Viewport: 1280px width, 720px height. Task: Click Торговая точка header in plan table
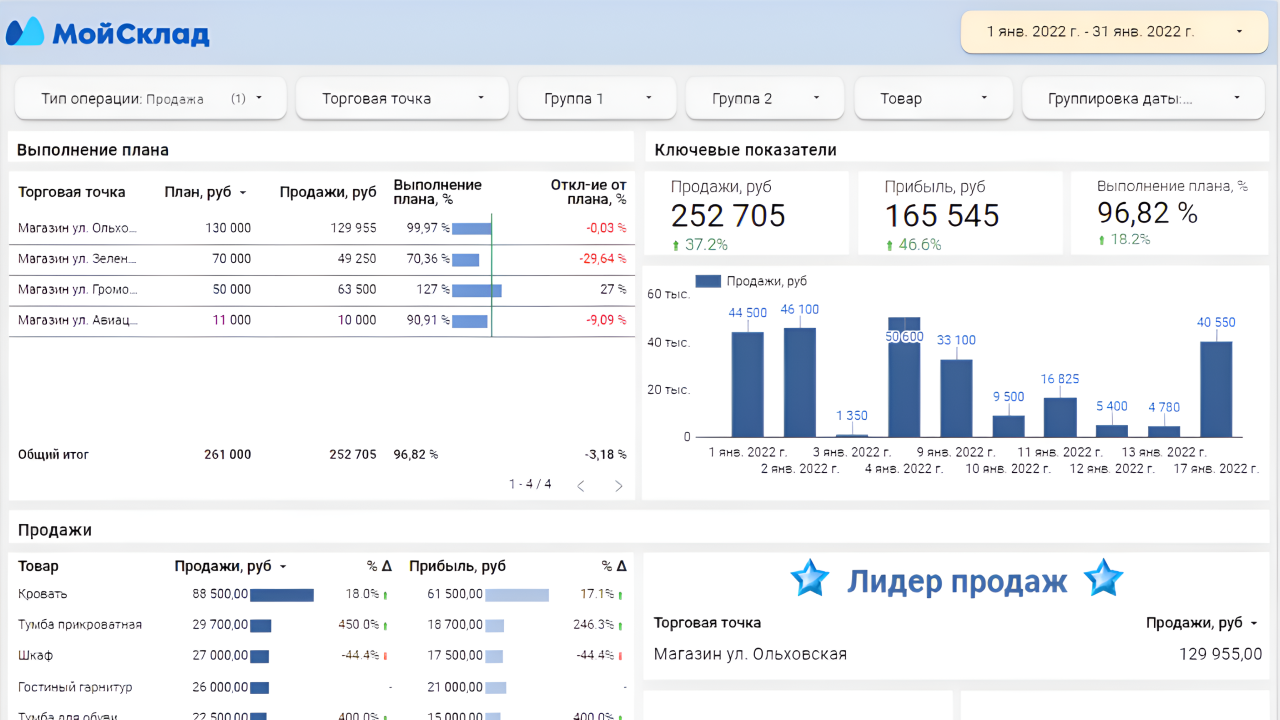72,192
